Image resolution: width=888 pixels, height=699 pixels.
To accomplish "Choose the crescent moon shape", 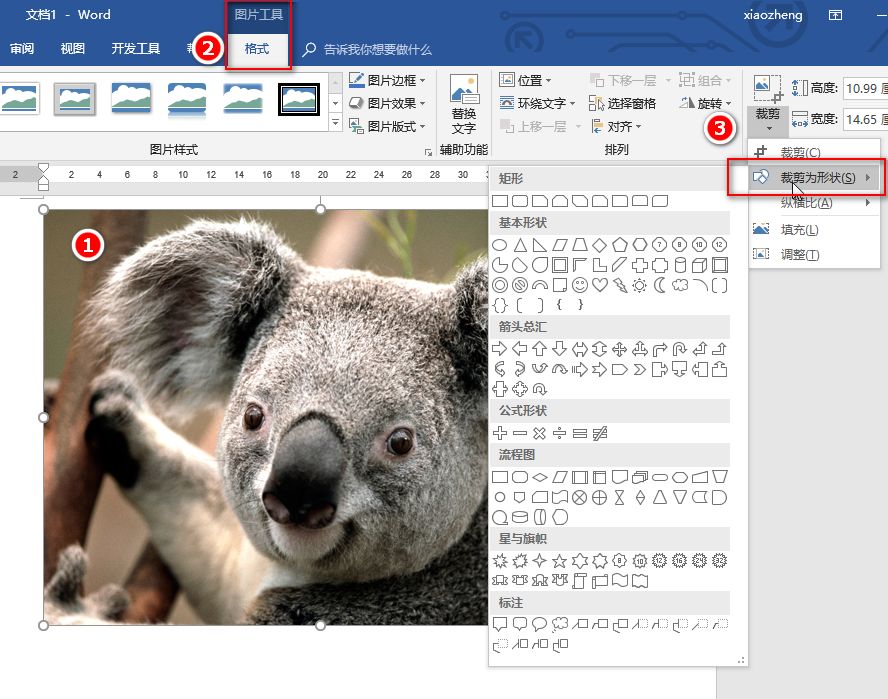I will coord(660,285).
